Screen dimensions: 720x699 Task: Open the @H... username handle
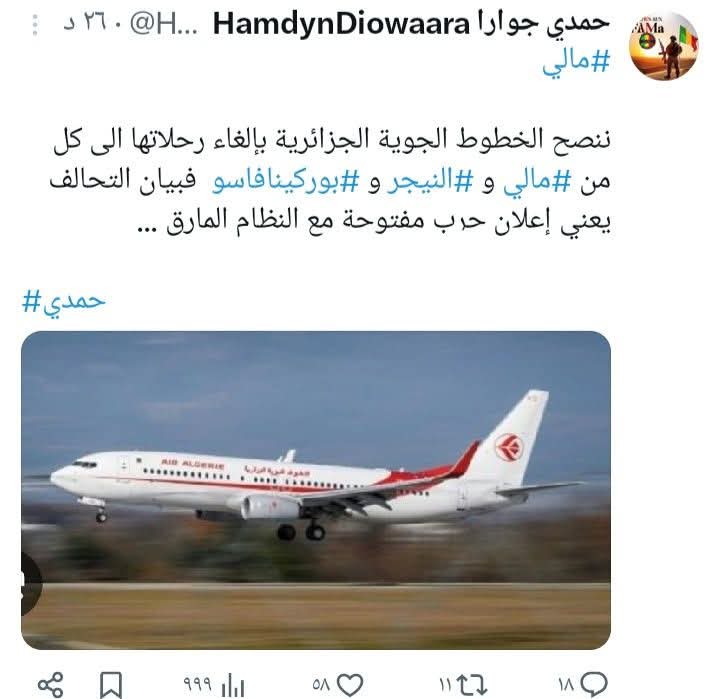(x=163, y=25)
